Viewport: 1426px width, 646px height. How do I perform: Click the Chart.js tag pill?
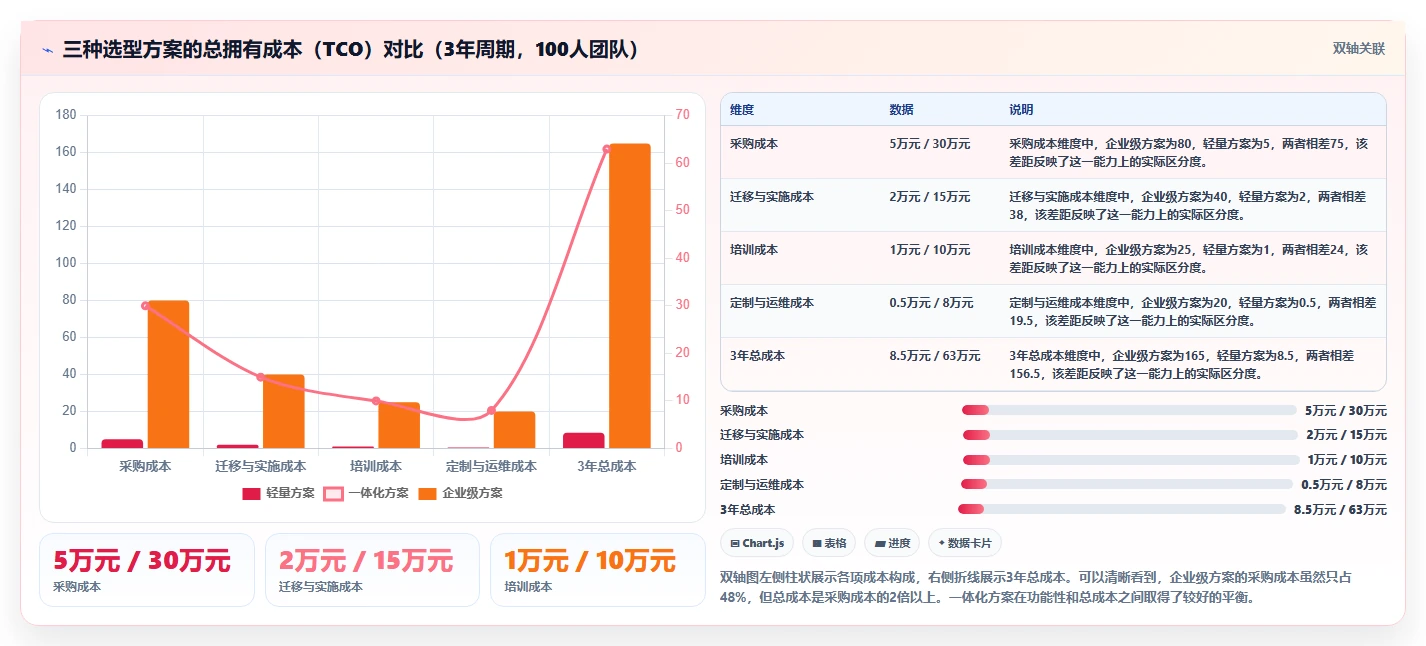pos(757,543)
